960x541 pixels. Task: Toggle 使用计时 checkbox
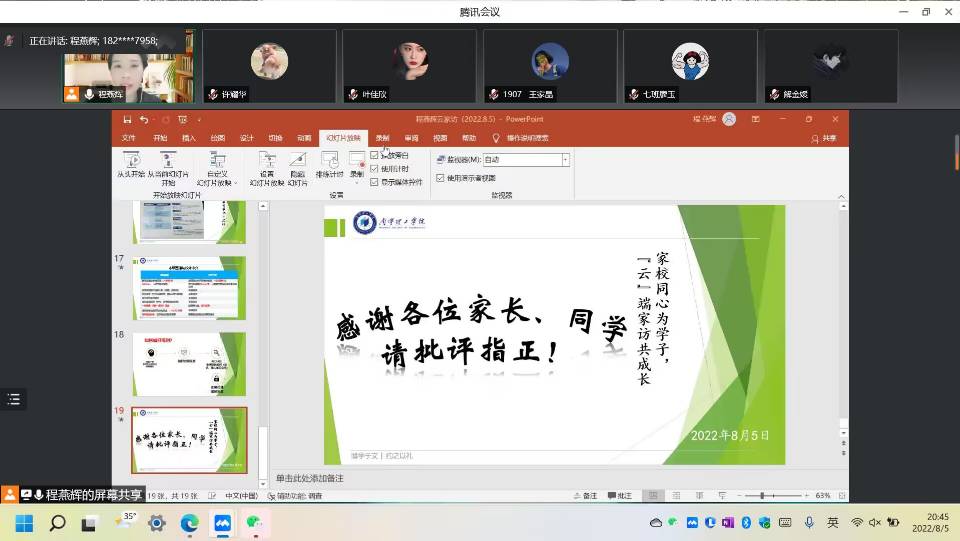pos(375,169)
